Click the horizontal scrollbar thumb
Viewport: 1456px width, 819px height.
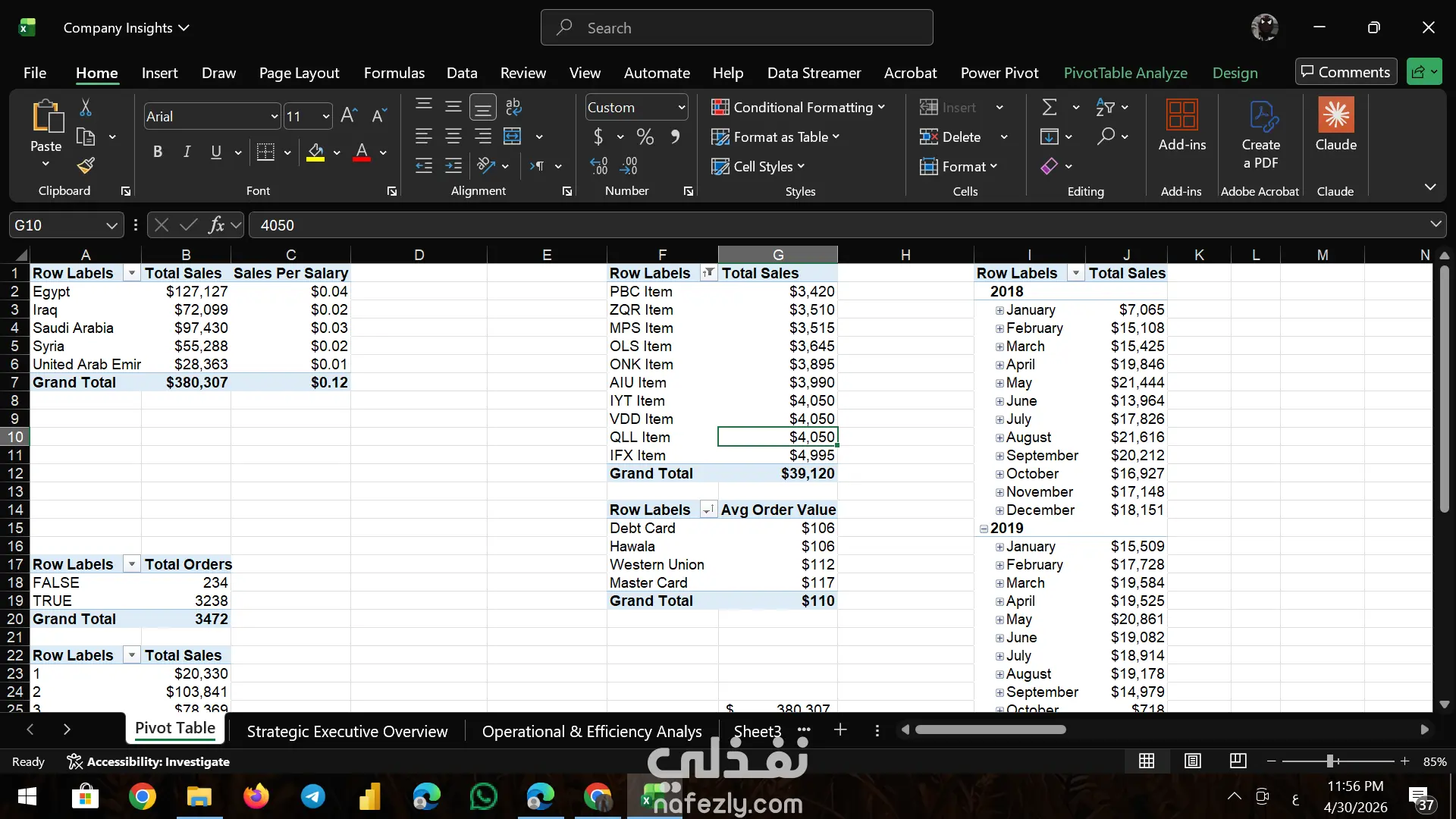990,730
